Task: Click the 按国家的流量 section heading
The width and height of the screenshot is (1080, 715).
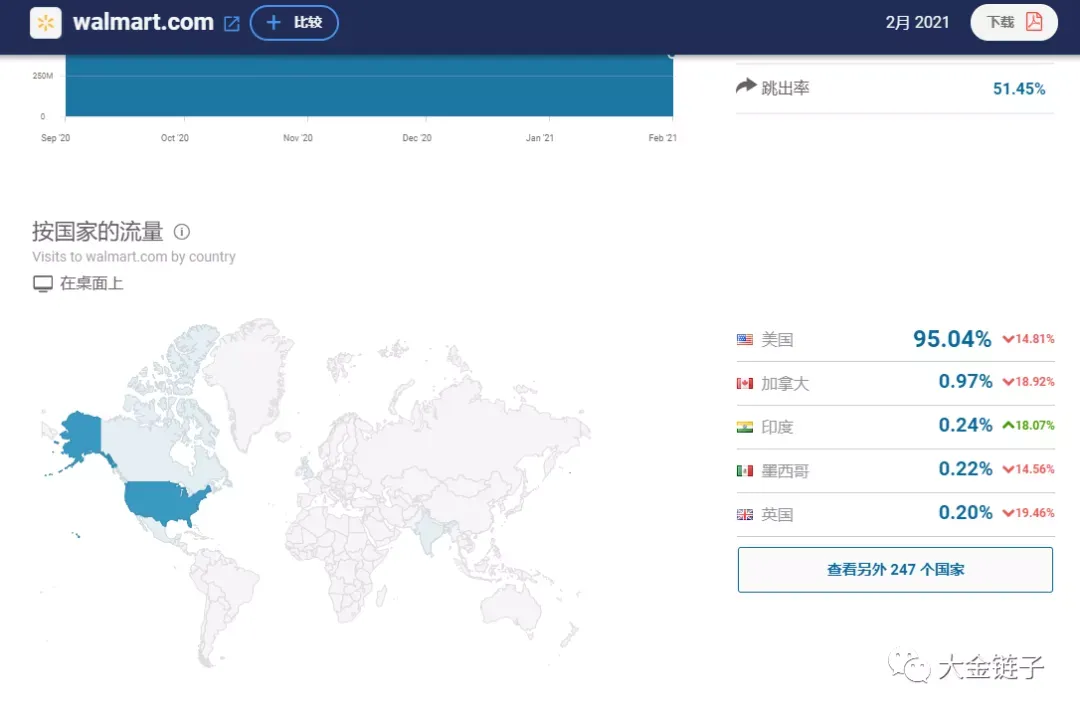Action: tap(97, 231)
